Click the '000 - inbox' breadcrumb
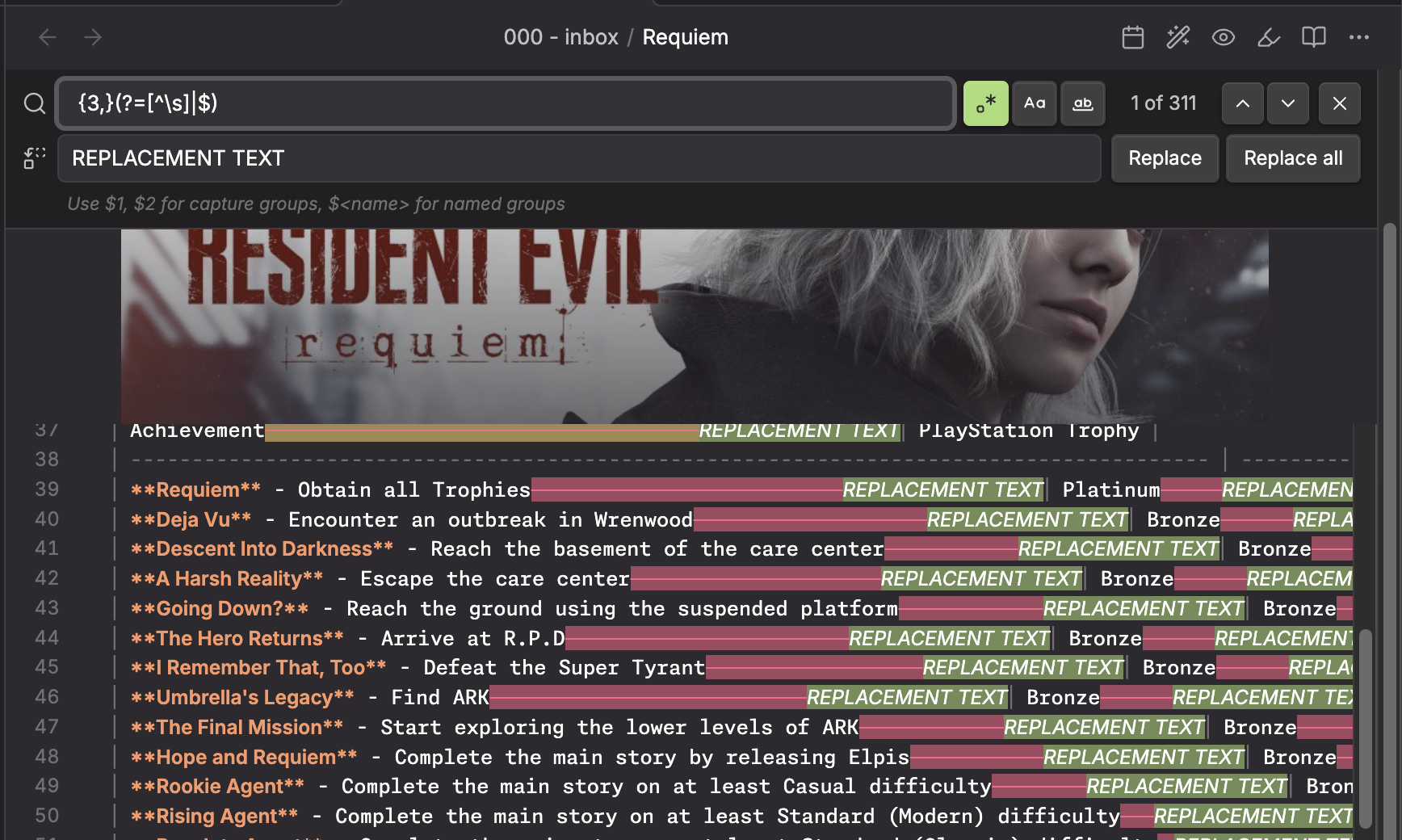 click(x=561, y=37)
